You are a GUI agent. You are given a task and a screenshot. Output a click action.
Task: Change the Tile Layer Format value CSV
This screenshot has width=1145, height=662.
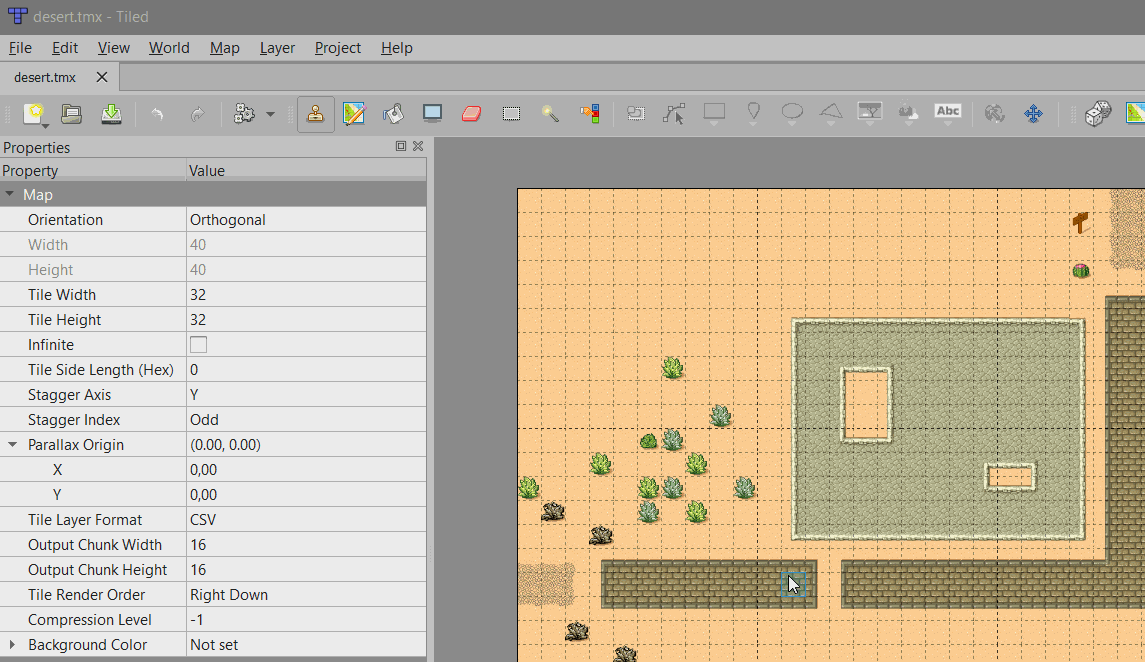point(306,520)
